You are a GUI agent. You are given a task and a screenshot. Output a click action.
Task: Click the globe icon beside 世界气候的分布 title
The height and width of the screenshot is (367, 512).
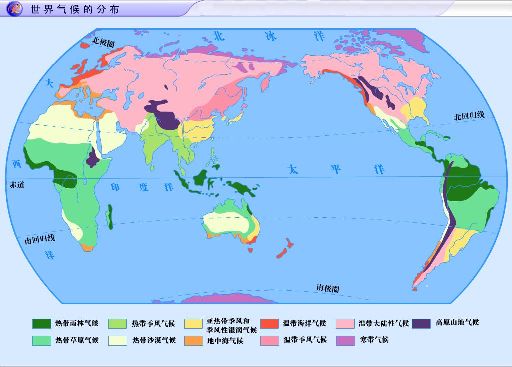pos(15,8)
